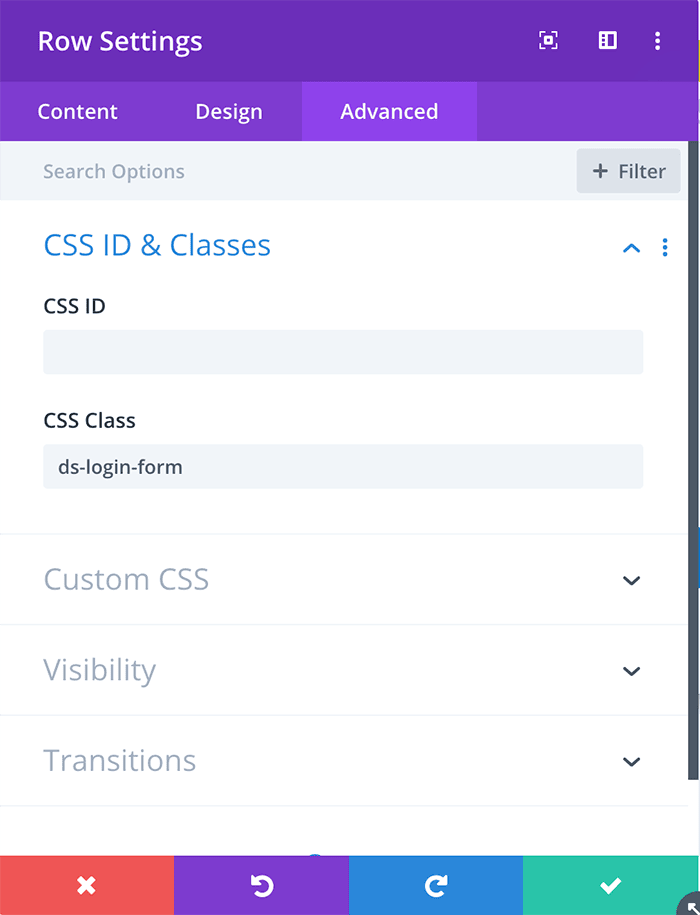Focus the Search Options field
The width and height of the screenshot is (700, 915).
pos(288,171)
